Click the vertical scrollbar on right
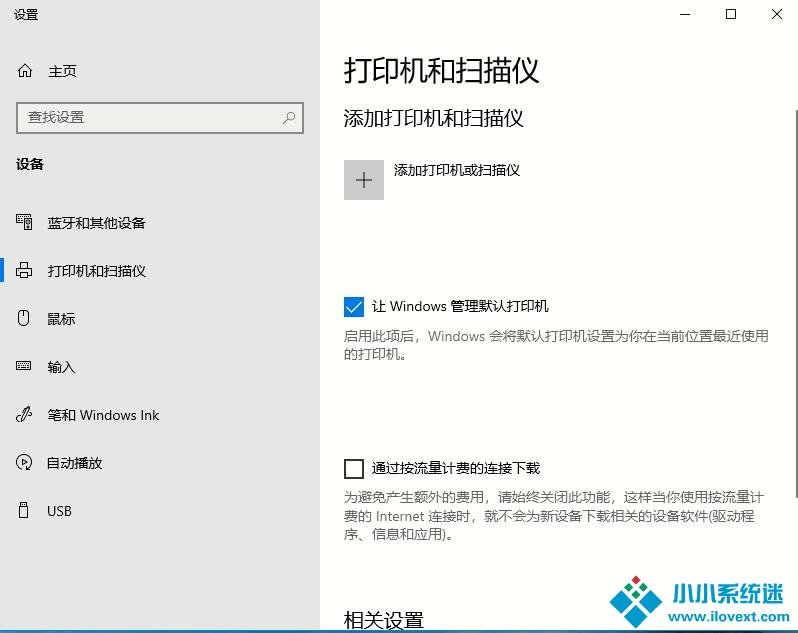Viewport: 798px width, 633px height. point(795,303)
